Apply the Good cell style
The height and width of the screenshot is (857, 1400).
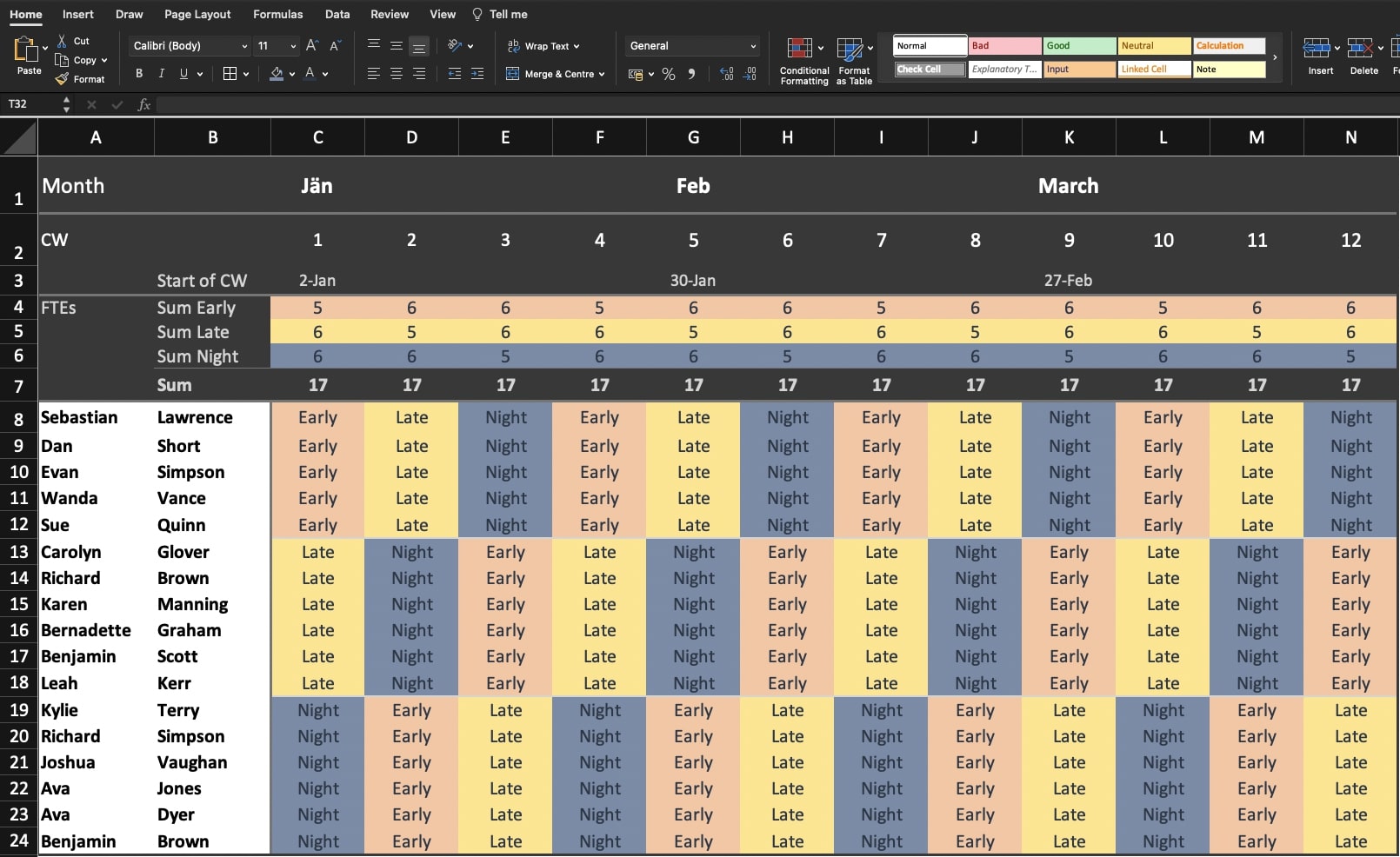click(x=1079, y=46)
